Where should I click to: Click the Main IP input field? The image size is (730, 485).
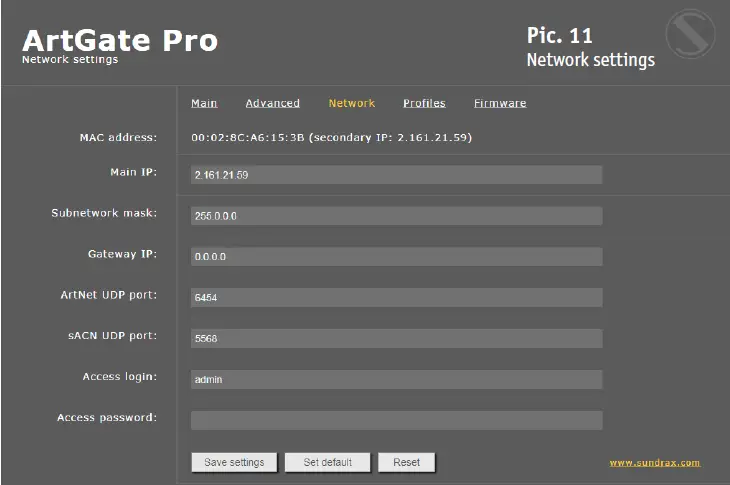click(x=397, y=175)
